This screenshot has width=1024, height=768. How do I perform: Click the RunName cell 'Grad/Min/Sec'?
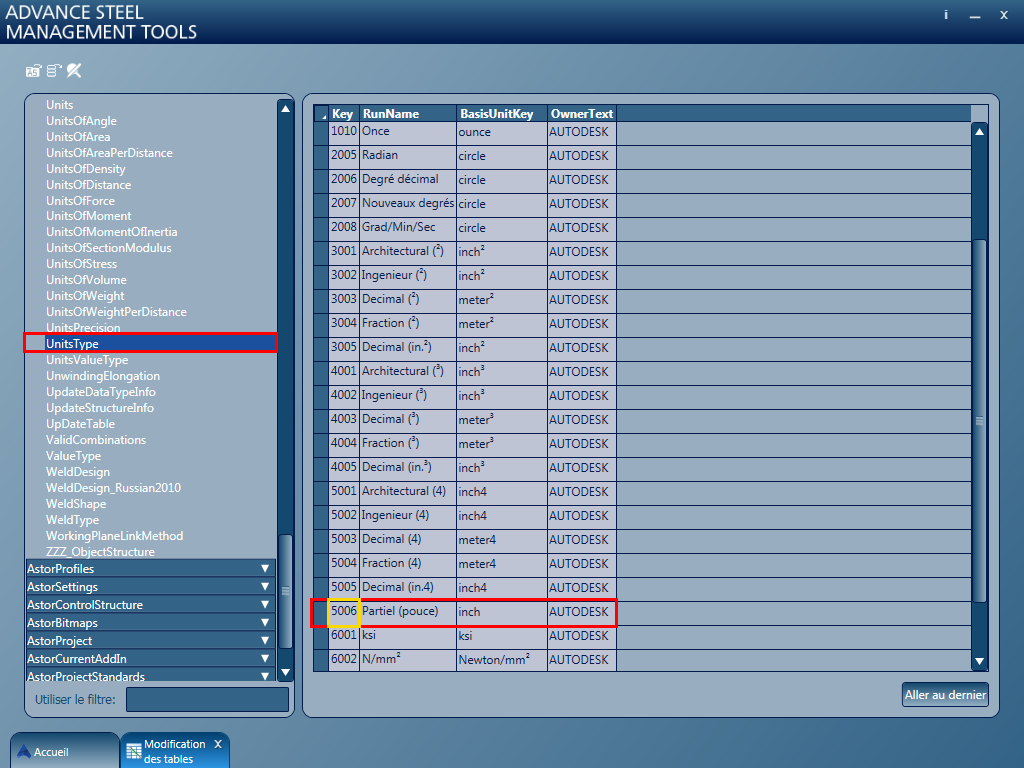point(408,229)
